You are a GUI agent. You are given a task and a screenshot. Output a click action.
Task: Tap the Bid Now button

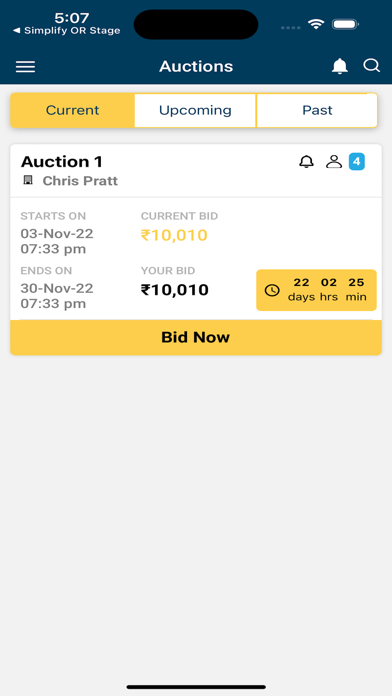[196, 337]
